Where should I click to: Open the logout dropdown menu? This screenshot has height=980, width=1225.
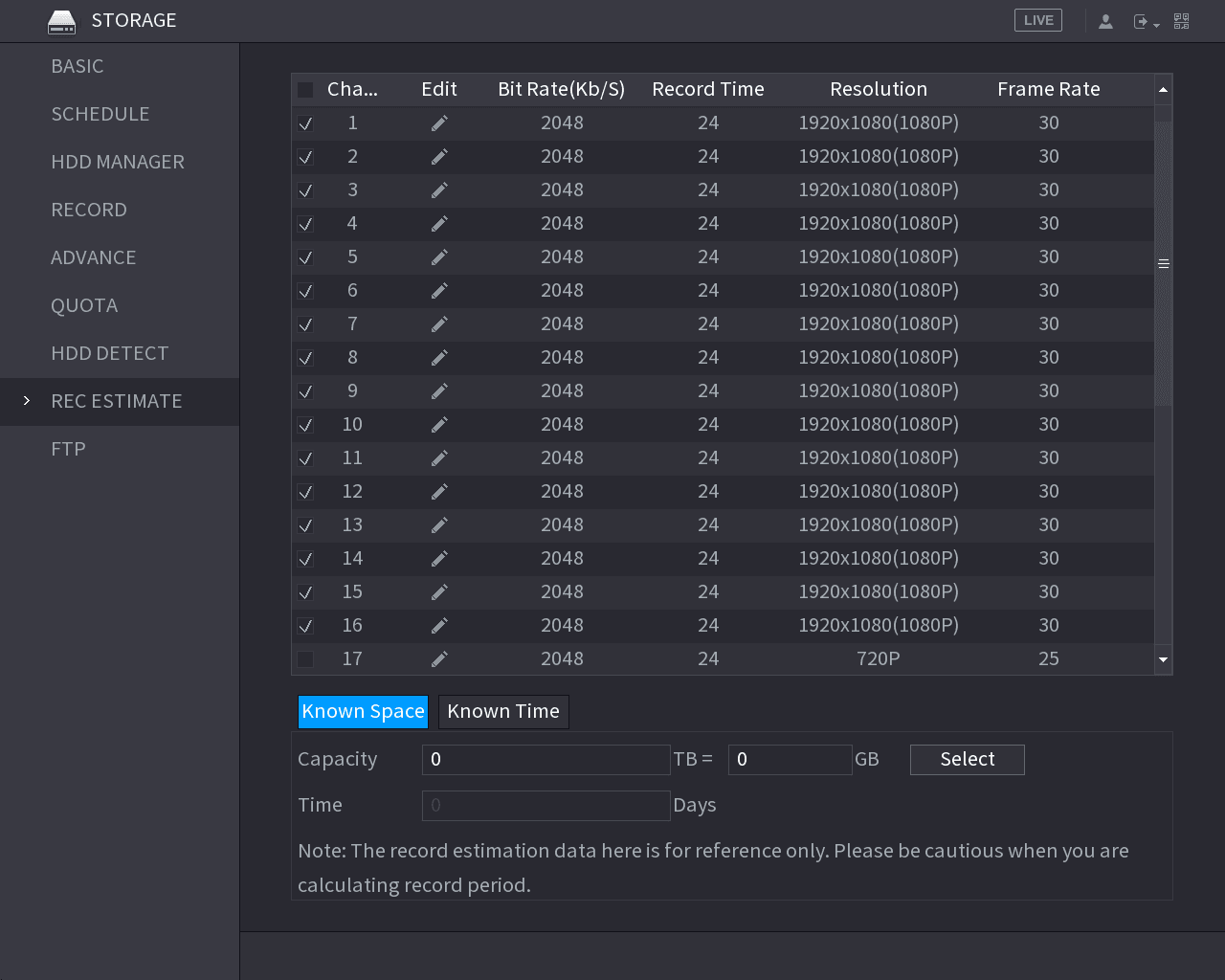coord(1147,21)
